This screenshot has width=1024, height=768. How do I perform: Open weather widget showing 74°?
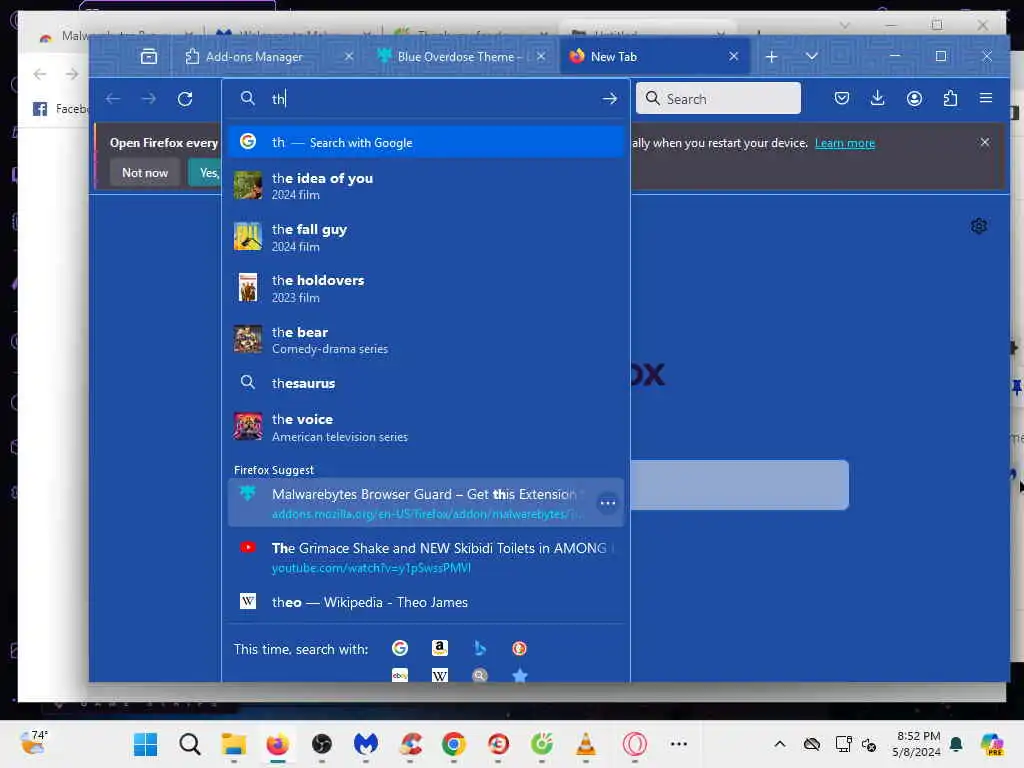tap(33, 743)
